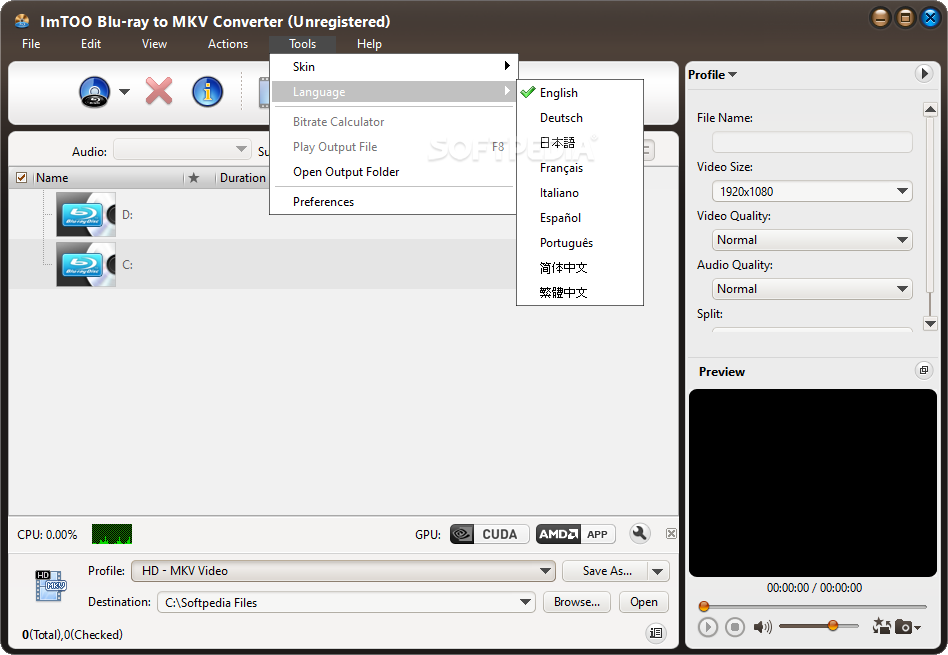Open the arrow beside the Load Blu-ray icon
The height and width of the screenshot is (655, 948).
[x=125, y=92]
